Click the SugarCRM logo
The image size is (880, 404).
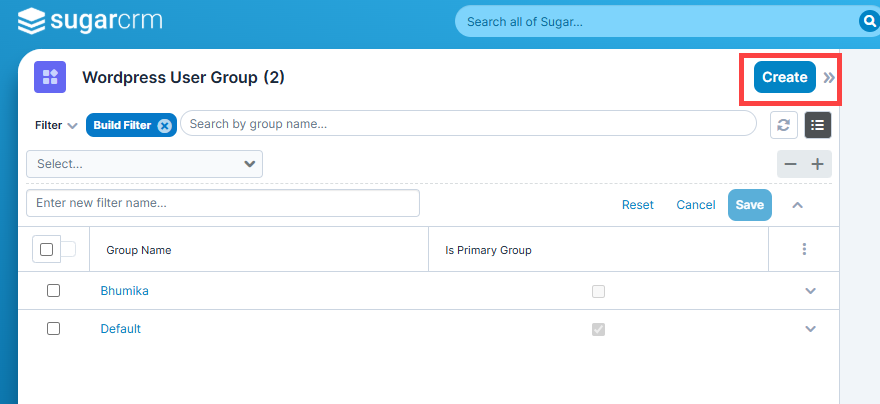pyautogui.click(x=90, y=21)
